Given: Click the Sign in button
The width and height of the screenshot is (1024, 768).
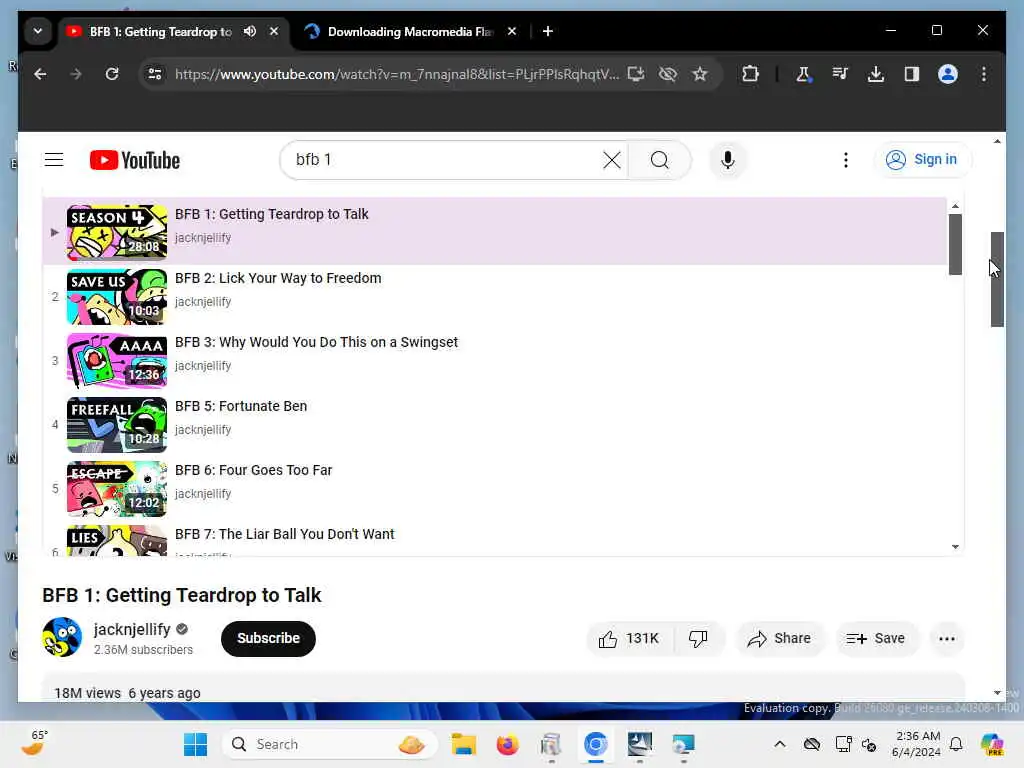Looking at the screenshot, I should [x=922, y=160].
